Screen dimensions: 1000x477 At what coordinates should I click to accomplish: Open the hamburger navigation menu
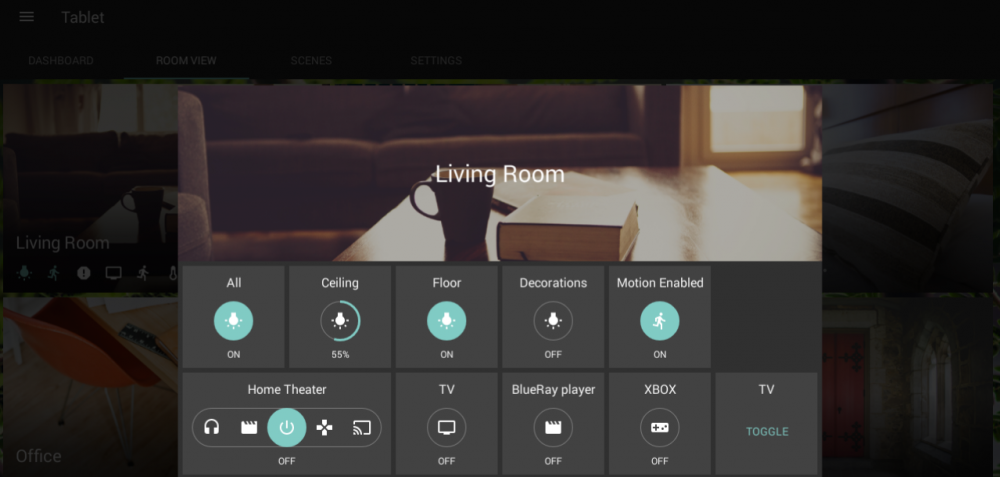pos(27,17)
